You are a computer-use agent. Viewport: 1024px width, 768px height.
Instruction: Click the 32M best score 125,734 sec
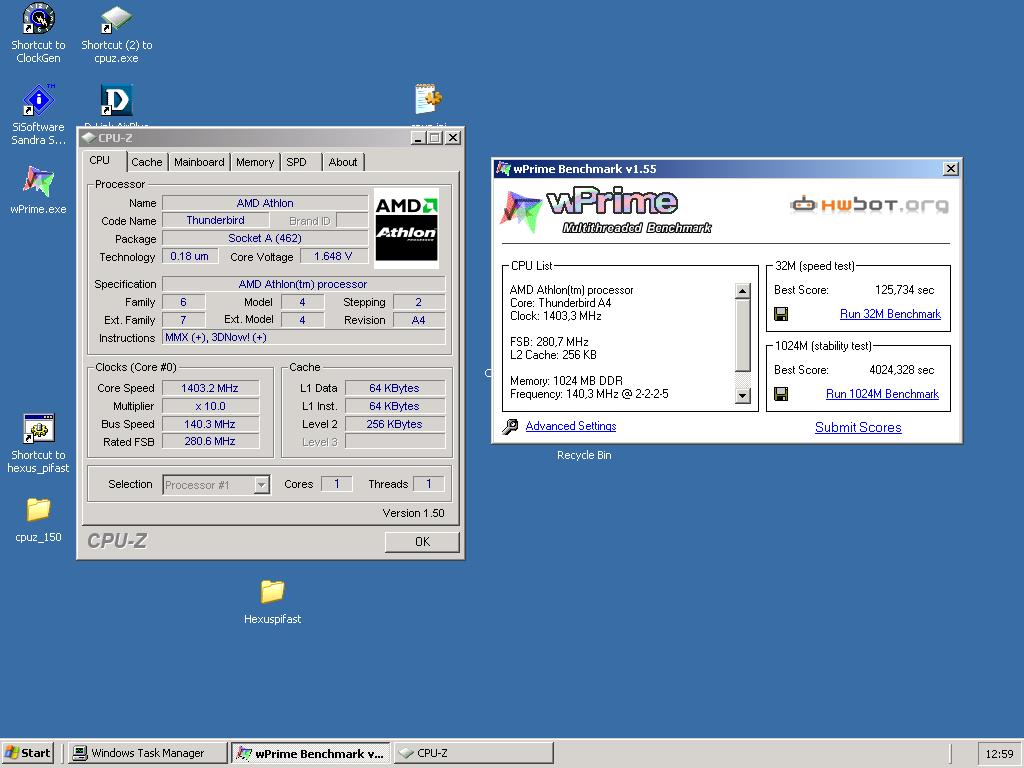click(x=904, y=290)
